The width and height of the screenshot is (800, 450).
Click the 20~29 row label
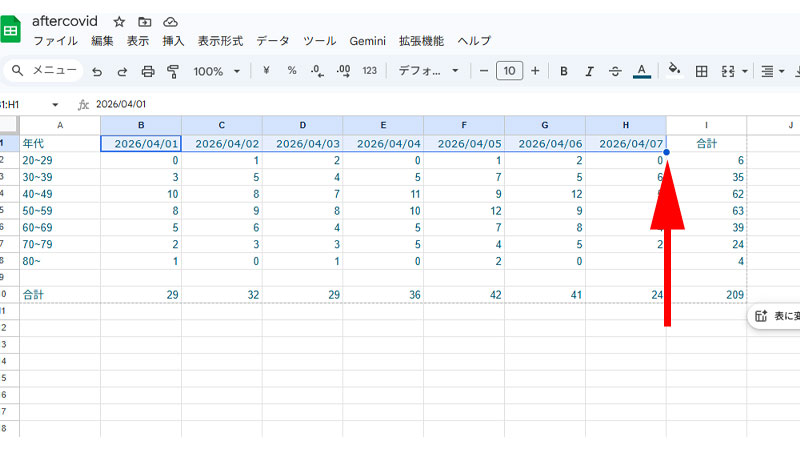(x=60, y=160)
